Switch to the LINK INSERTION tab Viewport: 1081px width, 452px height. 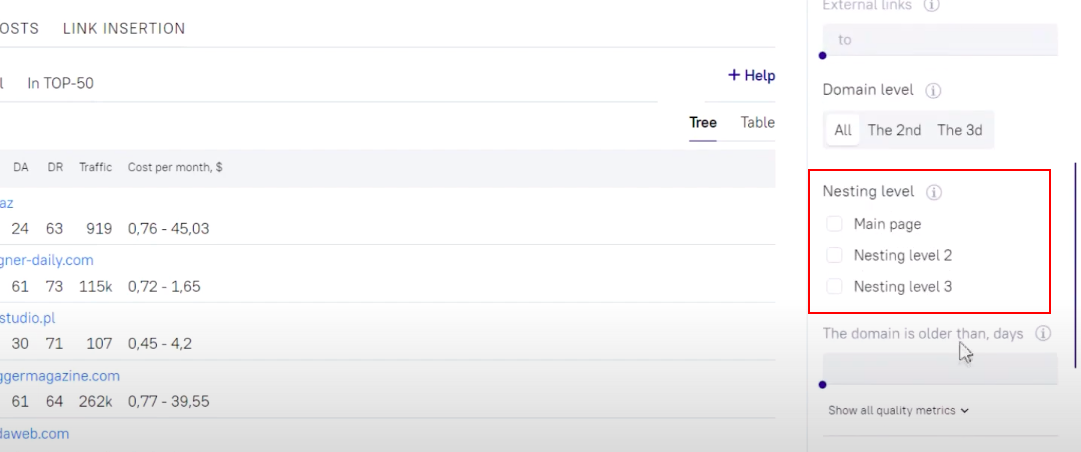click(124, 28)
